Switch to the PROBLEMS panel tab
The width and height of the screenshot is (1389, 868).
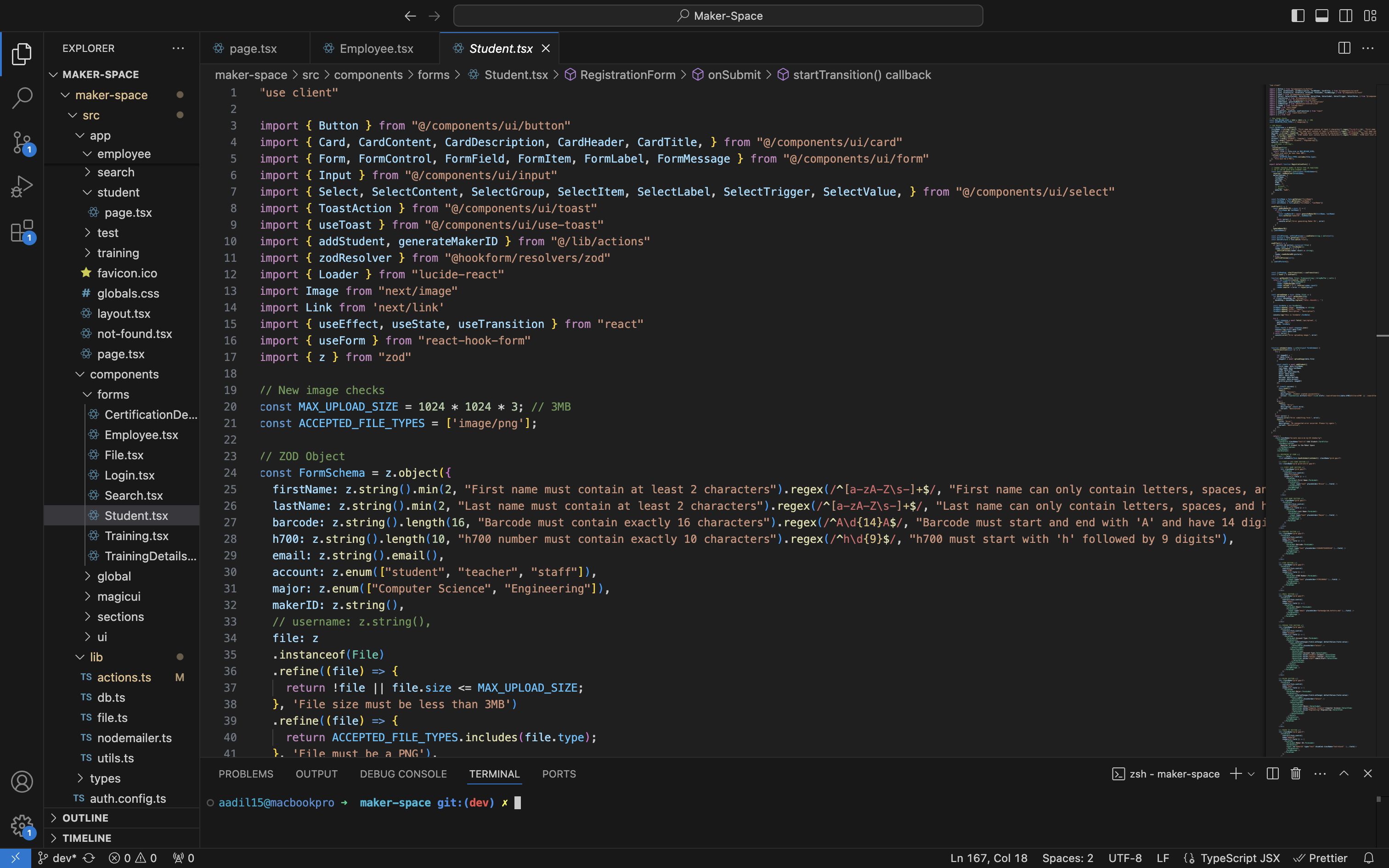tap(246, 774)
